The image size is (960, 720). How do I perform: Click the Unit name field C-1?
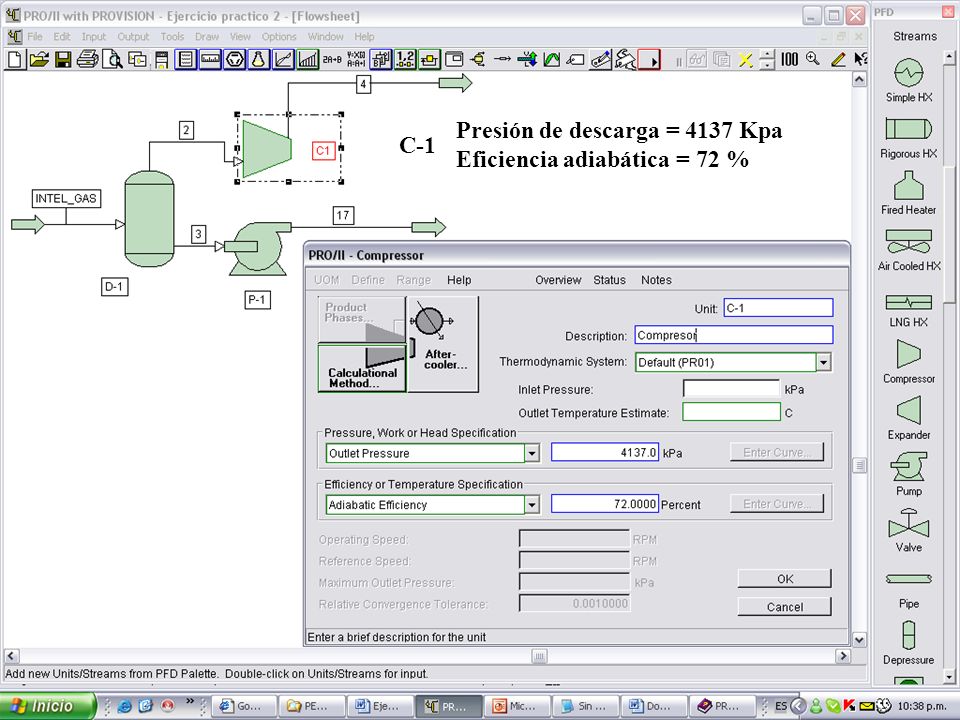[x=778, y=308]
